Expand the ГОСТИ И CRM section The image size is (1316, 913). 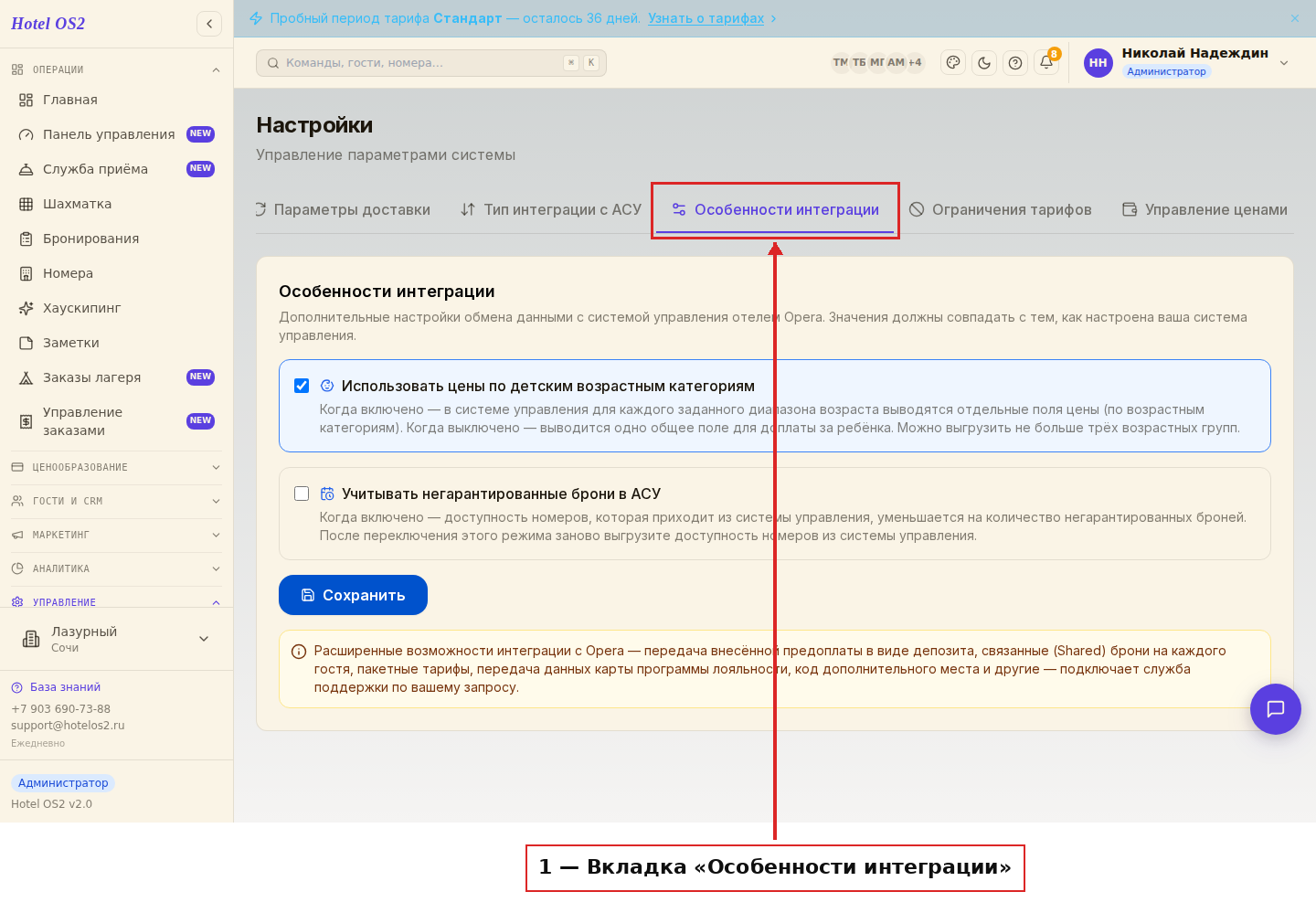pyautogui.click(x=116, y=501)
